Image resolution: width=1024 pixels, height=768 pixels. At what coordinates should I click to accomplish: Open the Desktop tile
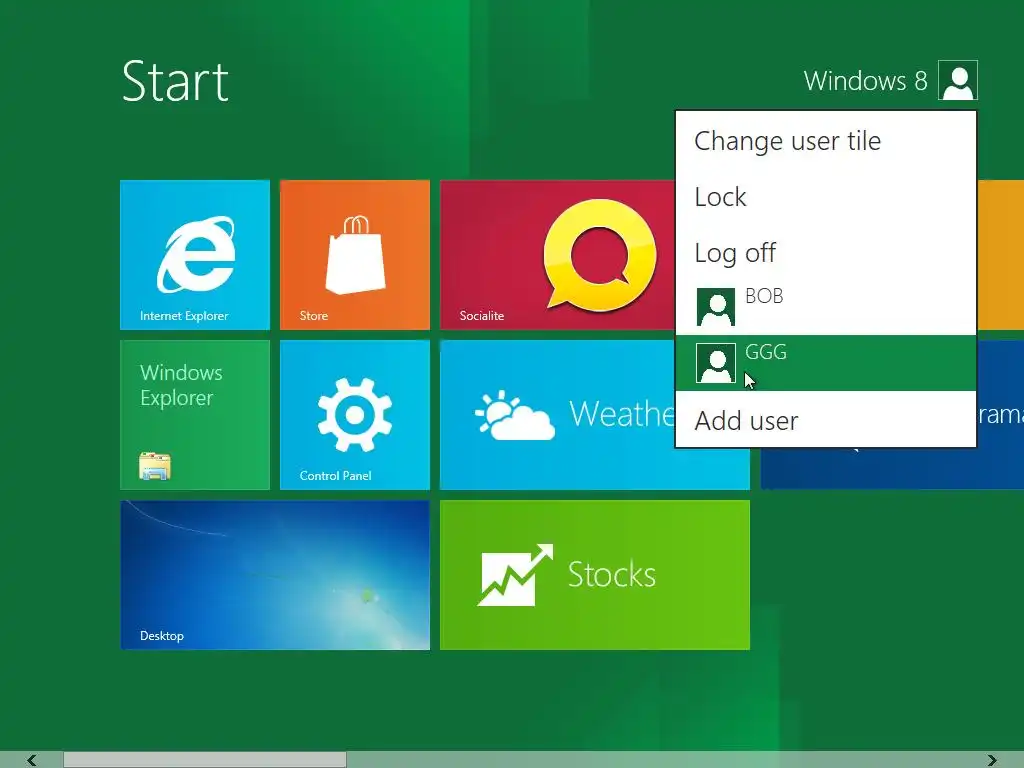point(275,575)
